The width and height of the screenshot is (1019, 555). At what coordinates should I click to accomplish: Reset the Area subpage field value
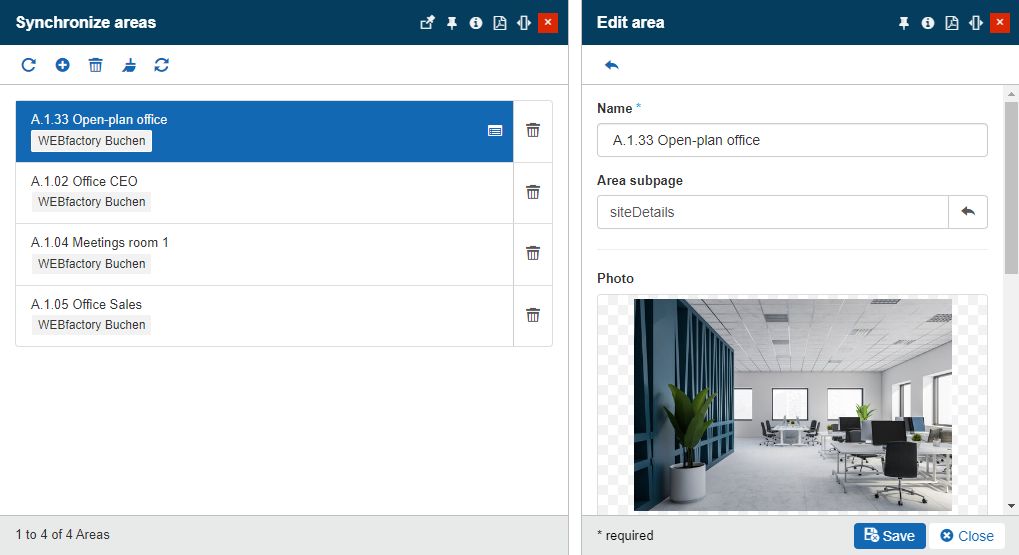967,212
